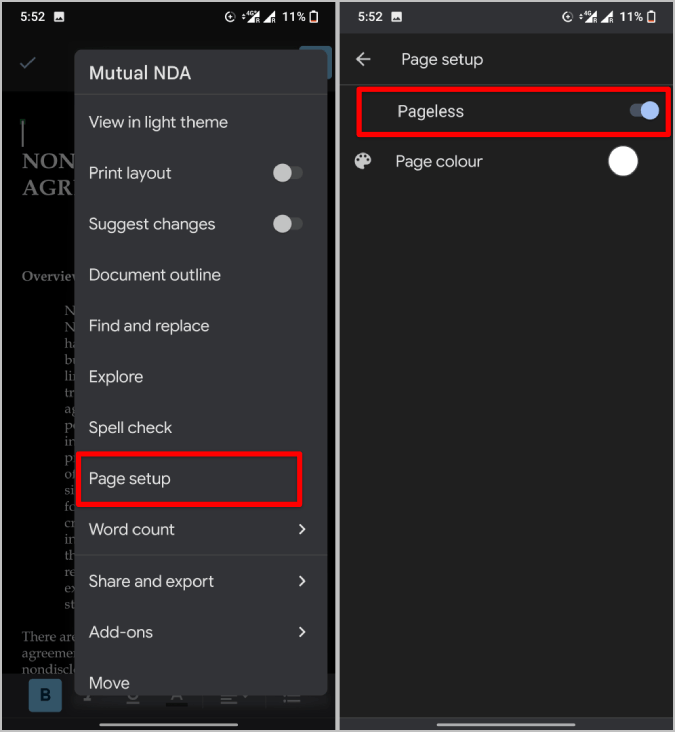The width and height of the screenshot is (675, 732).
Task: Tap the battery icon in the left status bar
Action: [x=314, y=17]
